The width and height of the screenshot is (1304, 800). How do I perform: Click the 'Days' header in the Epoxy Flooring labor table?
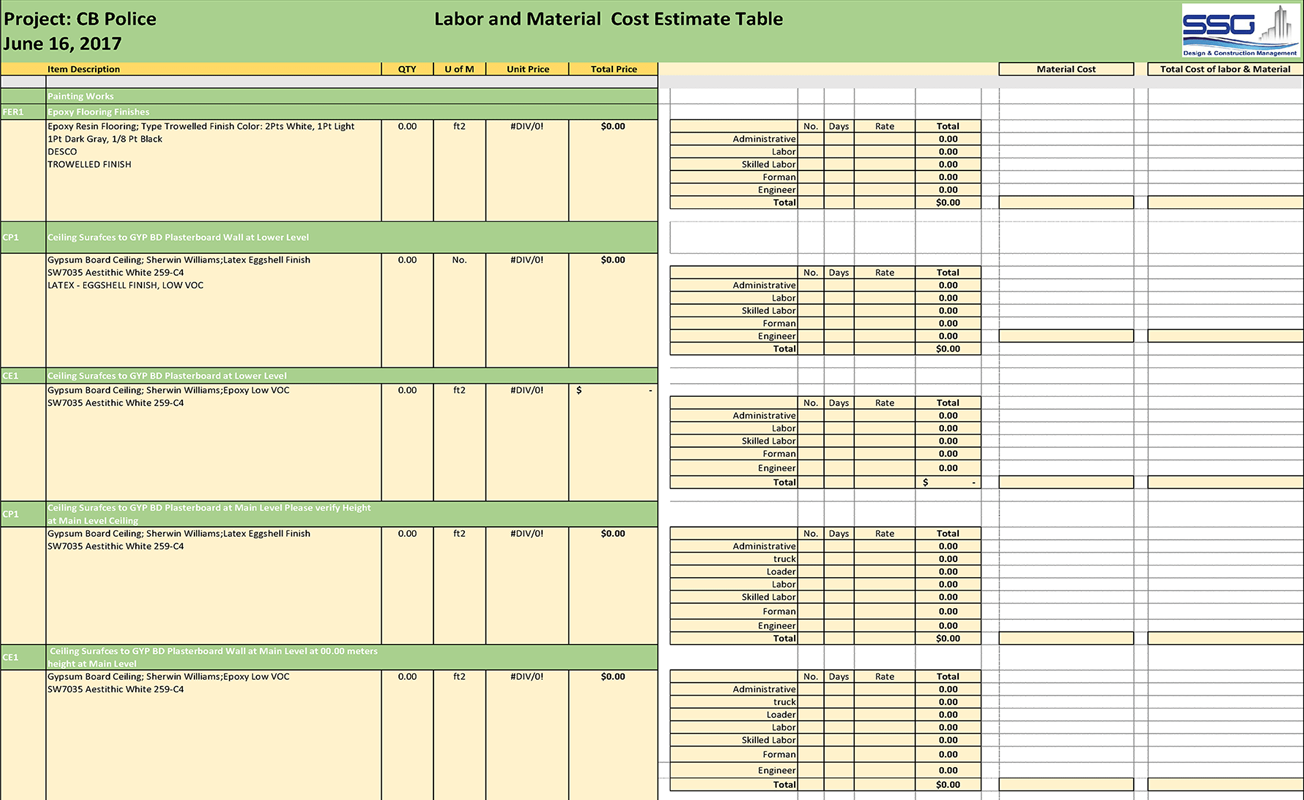pos(839,127)
